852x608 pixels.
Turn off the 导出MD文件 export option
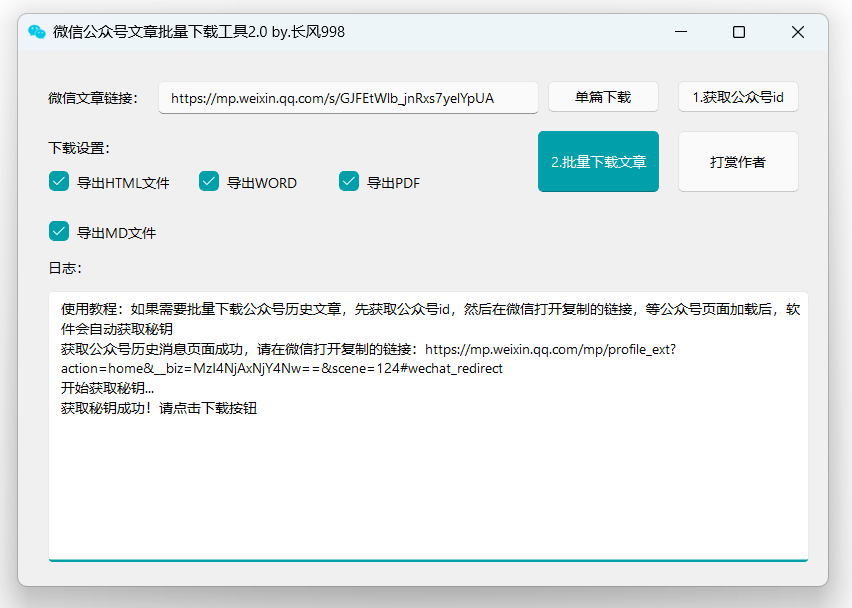pyautogui.click(x=58, y=231)
